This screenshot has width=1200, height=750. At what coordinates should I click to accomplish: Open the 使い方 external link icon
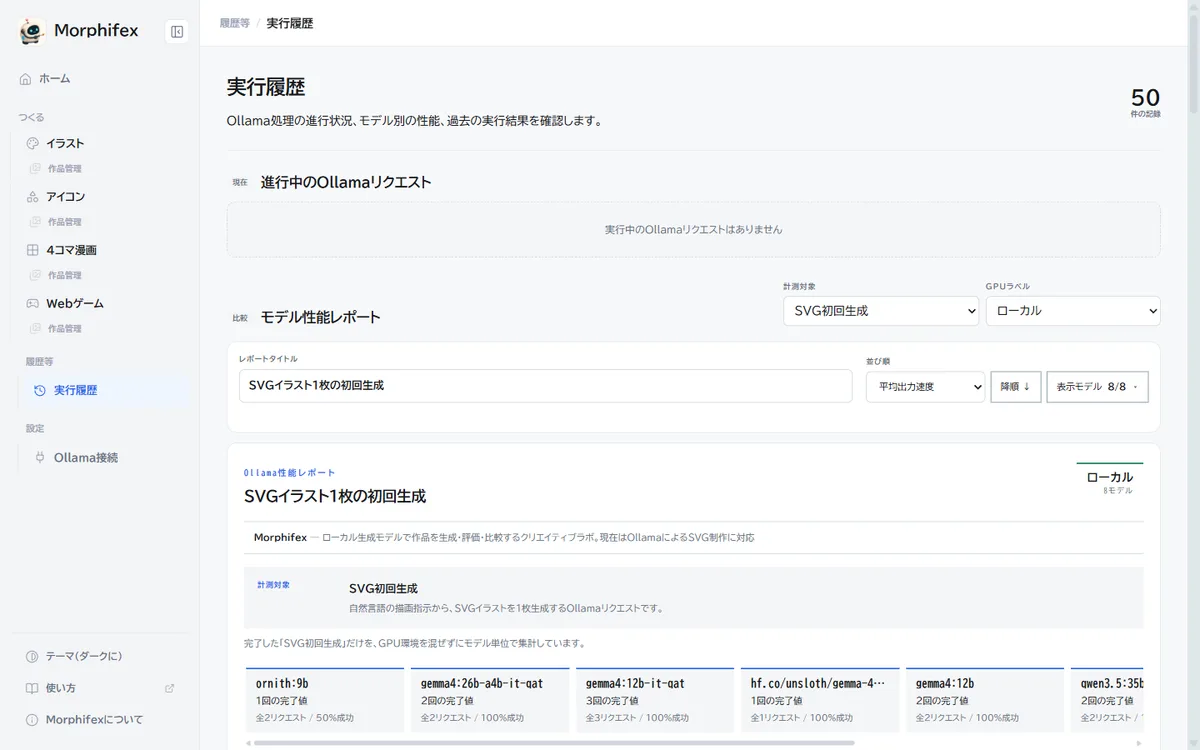[x=169, y=688]
